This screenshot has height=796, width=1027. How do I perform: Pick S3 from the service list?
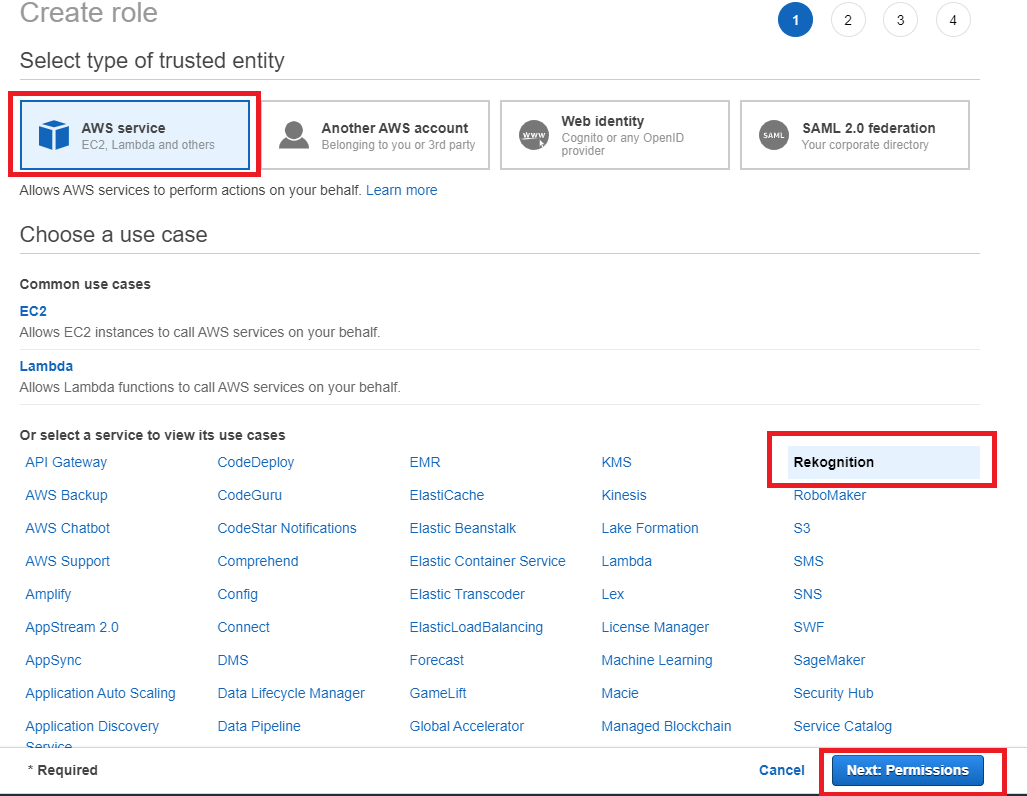click(x=802, y=528)
